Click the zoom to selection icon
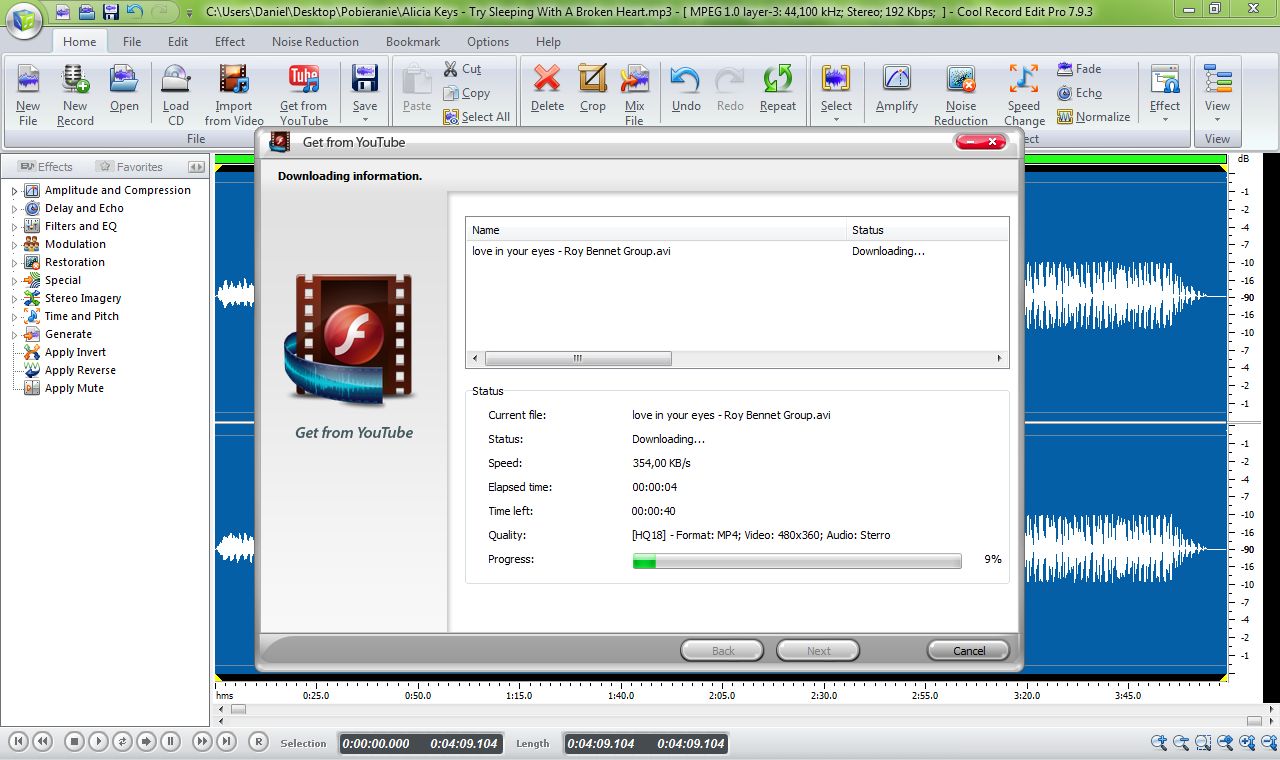Image resolution: width=1280 pixels, height=760 pixels. coord(1203,742)
